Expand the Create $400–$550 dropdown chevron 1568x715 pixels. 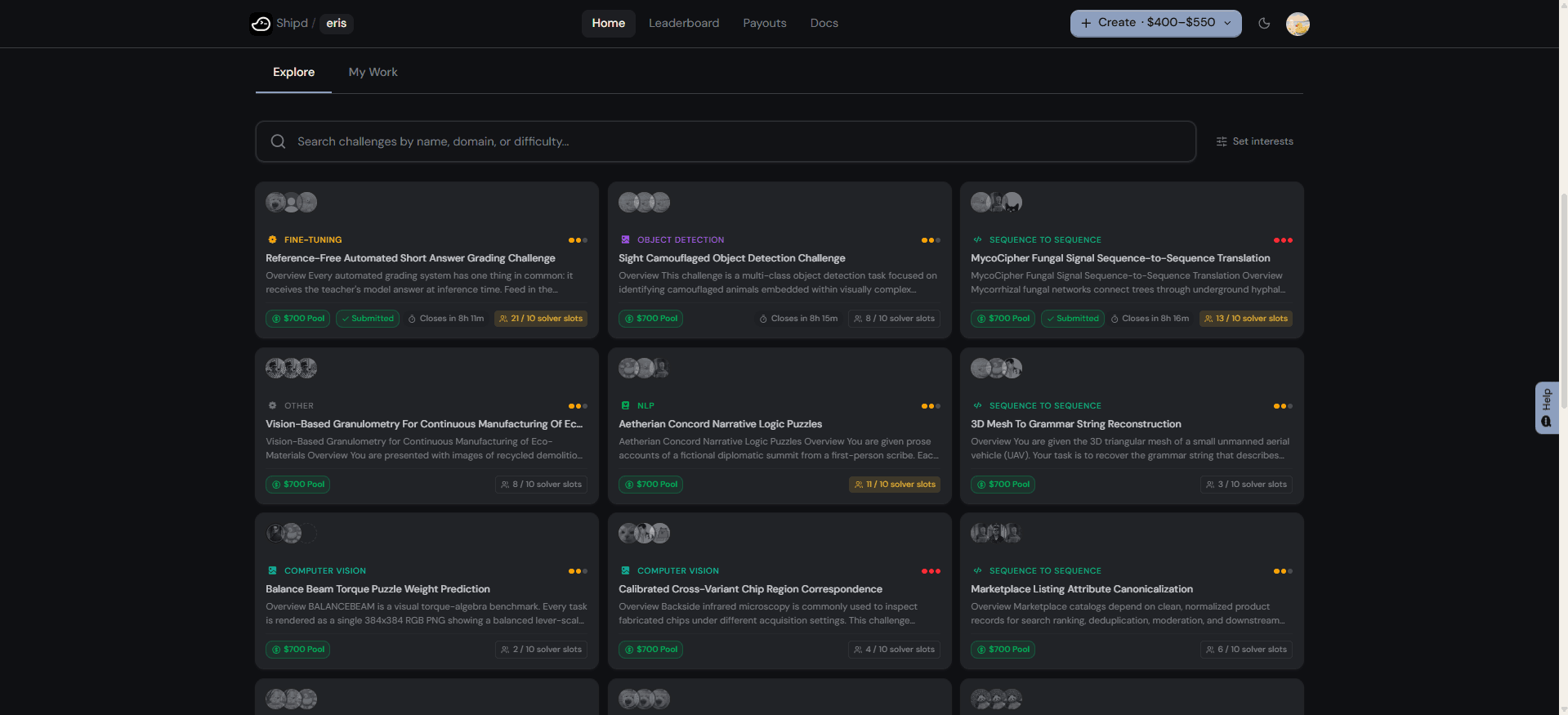pyautogui.click(x=1227, y=23)
